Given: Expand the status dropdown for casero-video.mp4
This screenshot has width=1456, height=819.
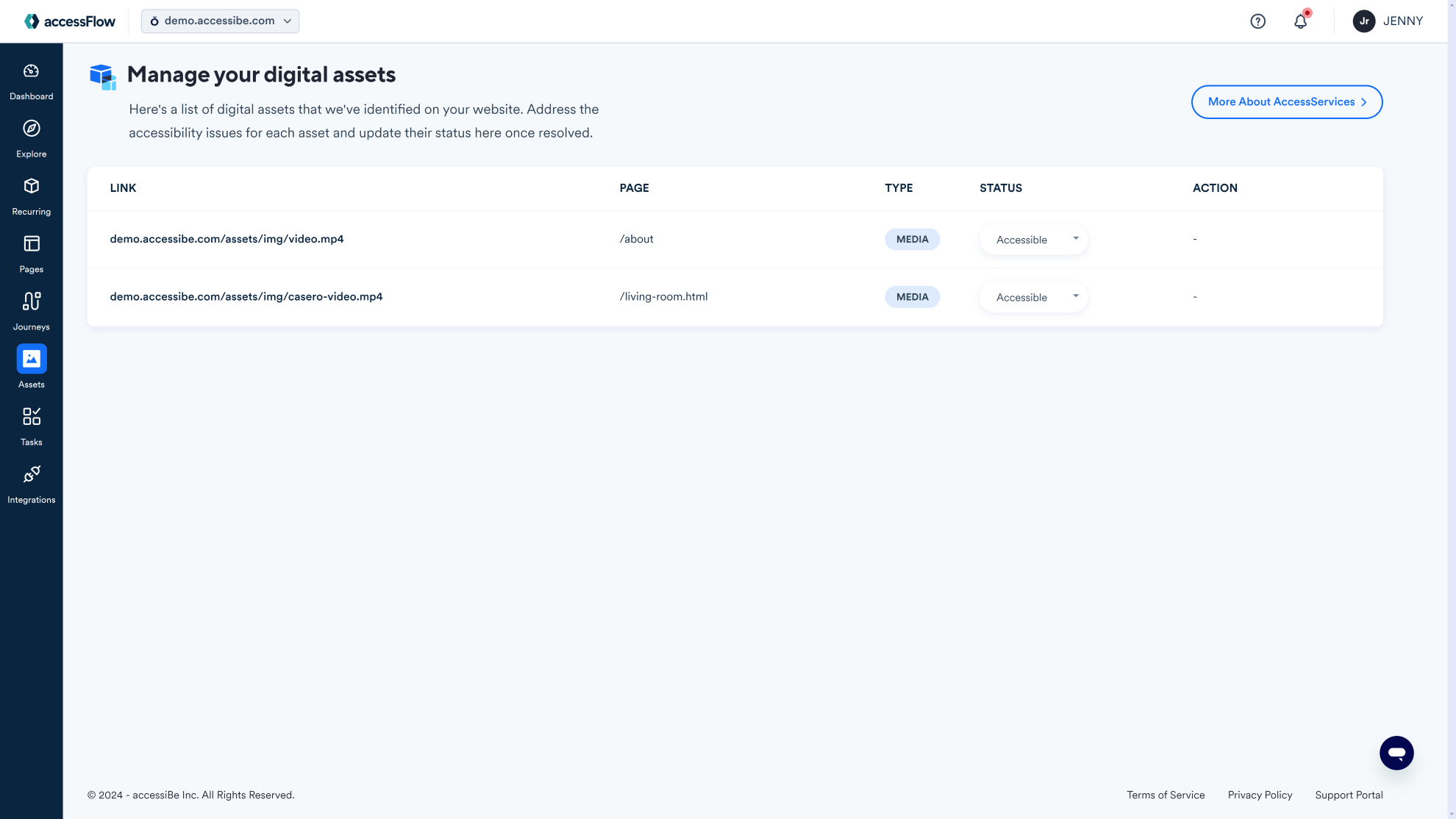Looking at the screenshot, I should point(1034,297).
